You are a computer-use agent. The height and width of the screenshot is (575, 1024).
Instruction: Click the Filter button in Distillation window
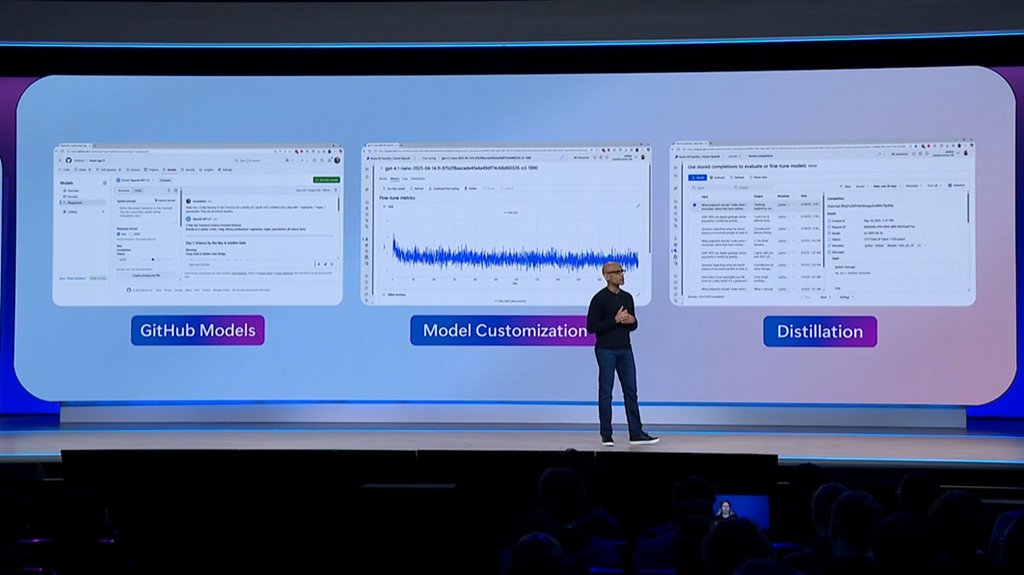846,186
